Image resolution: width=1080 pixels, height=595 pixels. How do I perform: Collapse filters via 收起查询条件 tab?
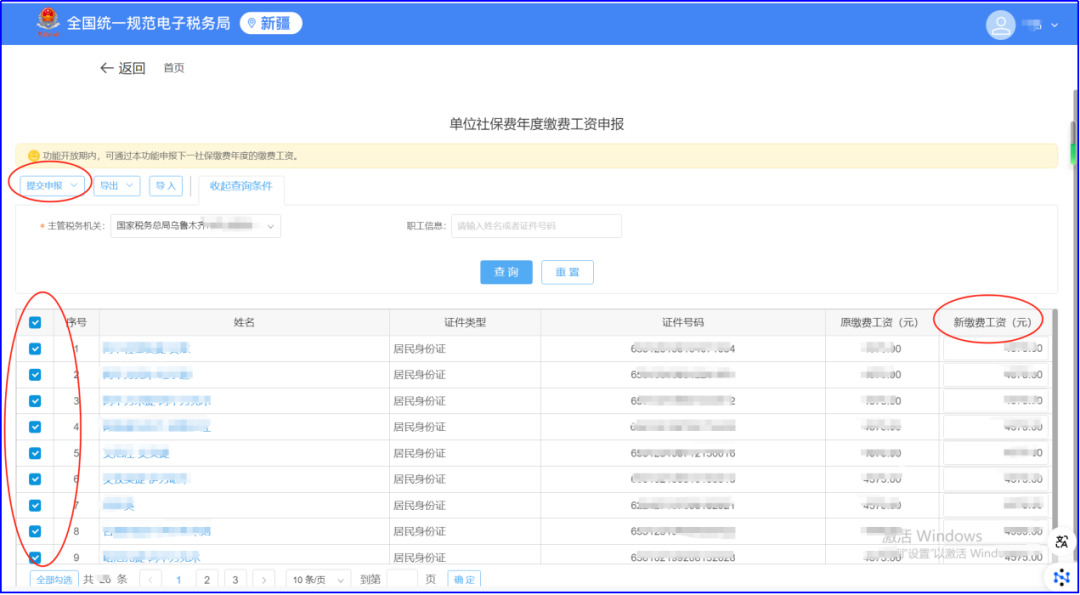[x=241, y=186]
